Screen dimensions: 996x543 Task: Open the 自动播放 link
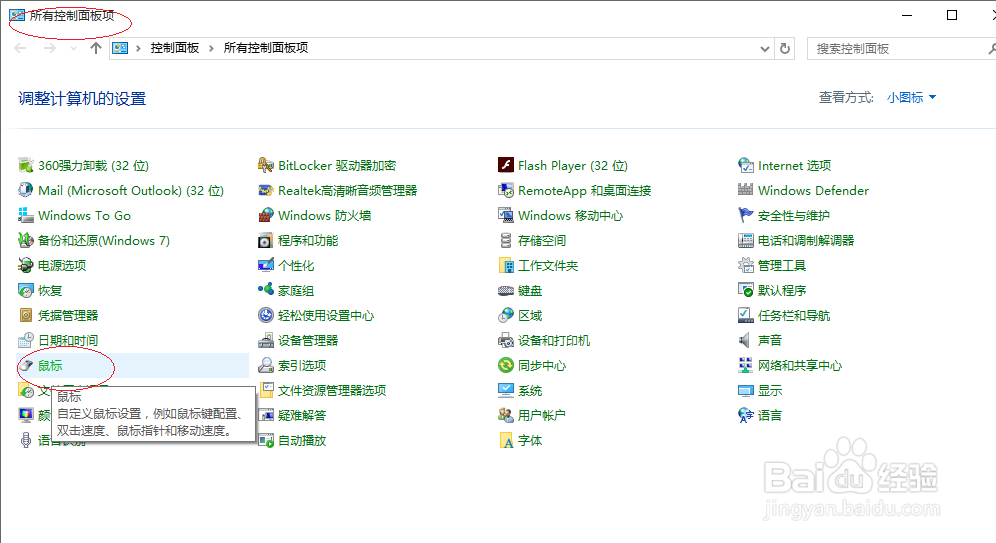302,441
